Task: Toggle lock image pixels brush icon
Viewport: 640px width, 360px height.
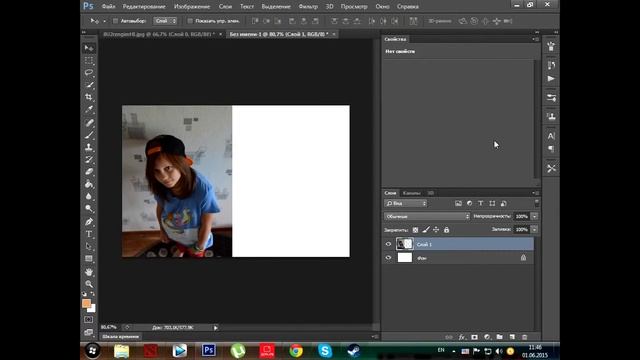Action: point(426,230)
